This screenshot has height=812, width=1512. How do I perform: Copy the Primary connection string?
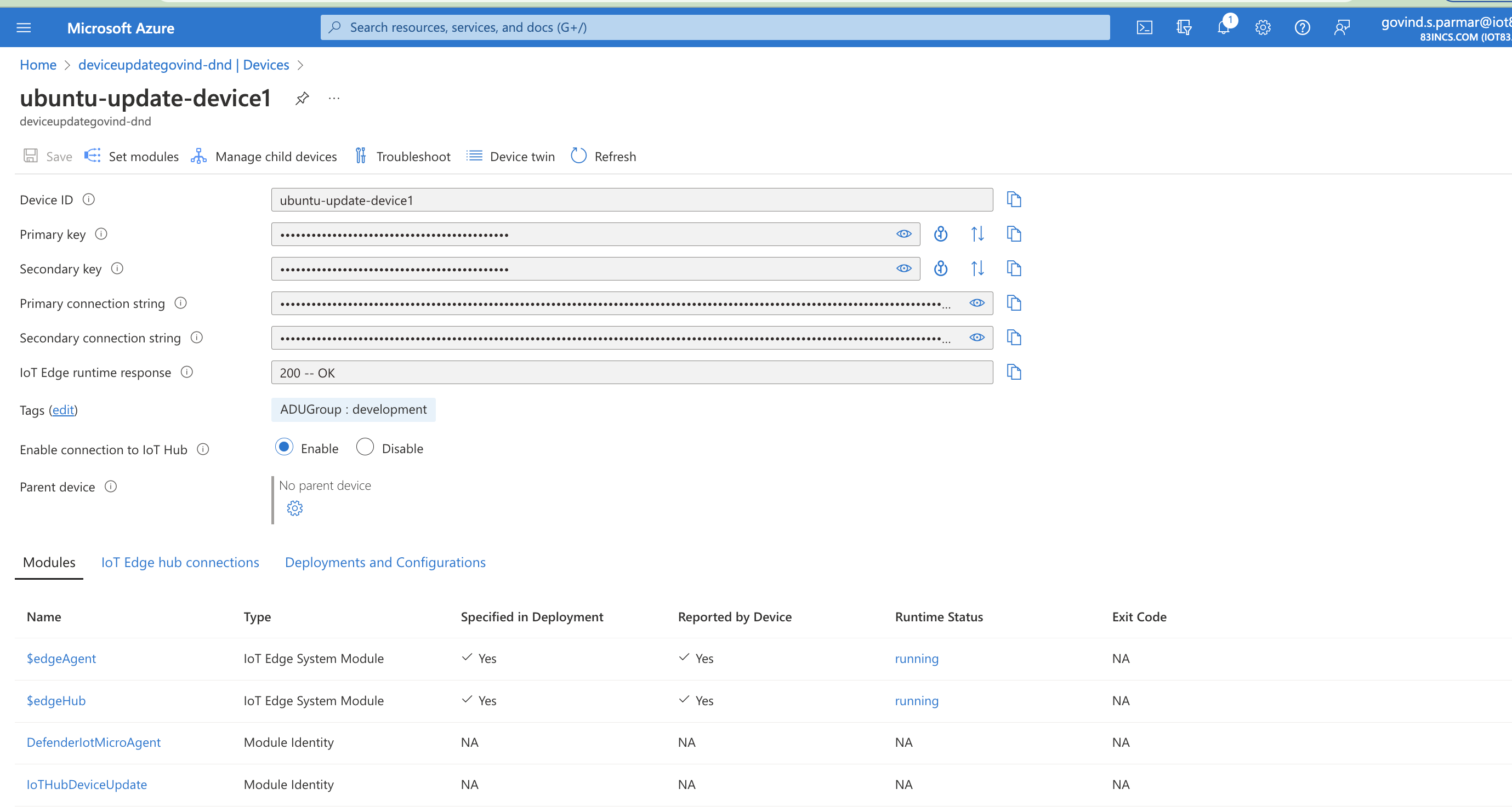click(1014, 304)
